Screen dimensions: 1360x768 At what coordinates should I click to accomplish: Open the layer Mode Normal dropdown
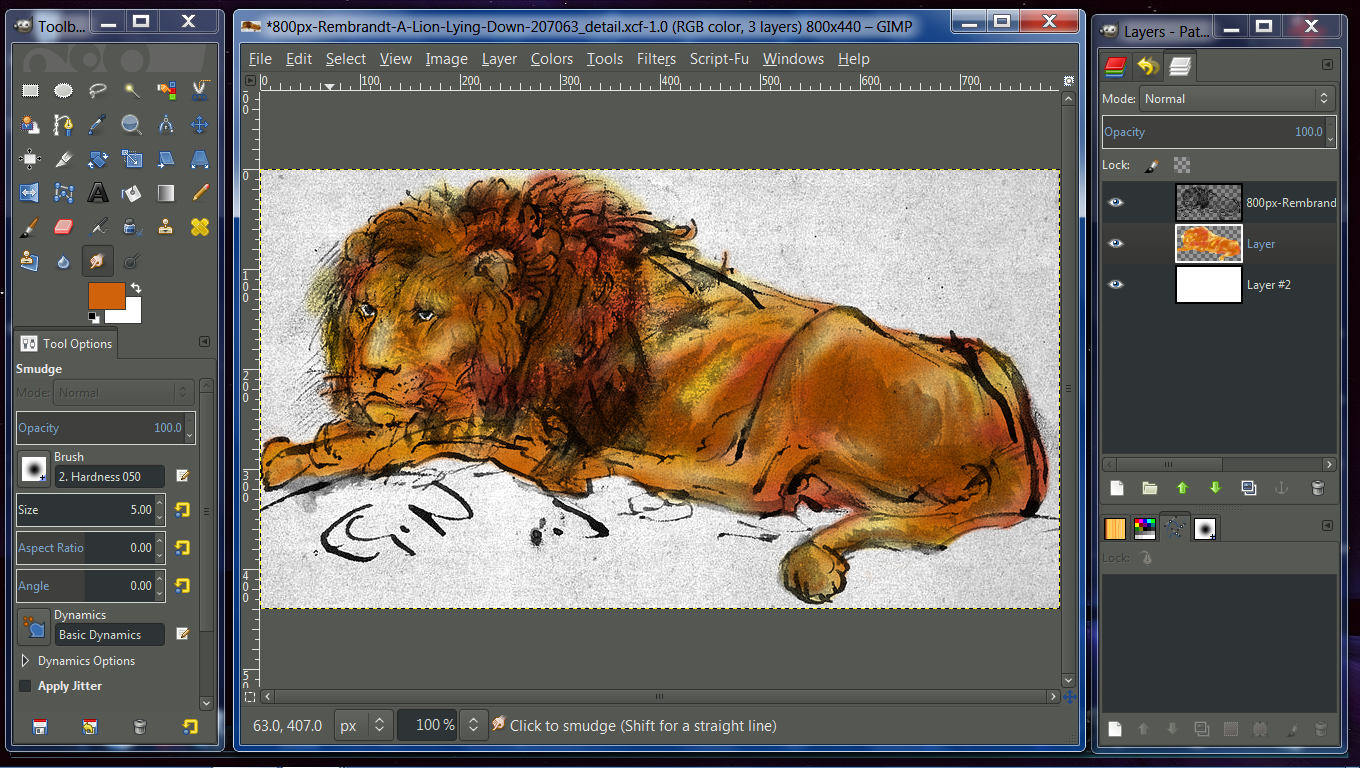pos(1238,99)
